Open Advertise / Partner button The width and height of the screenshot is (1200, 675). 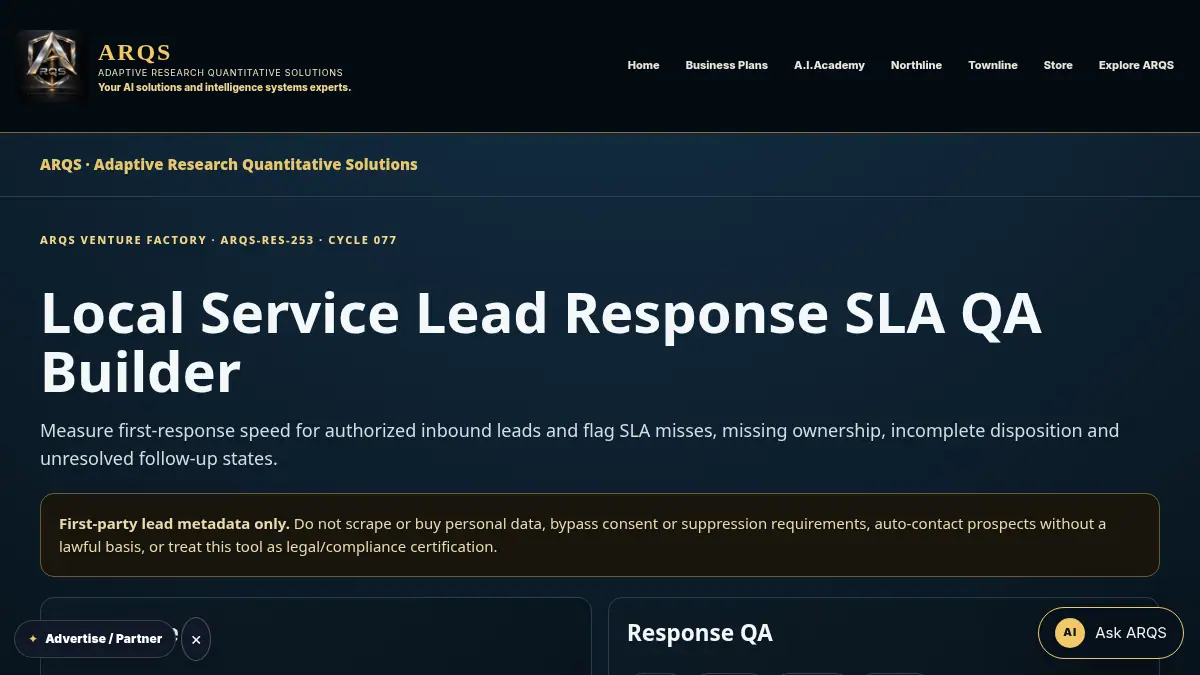point(95,638)
